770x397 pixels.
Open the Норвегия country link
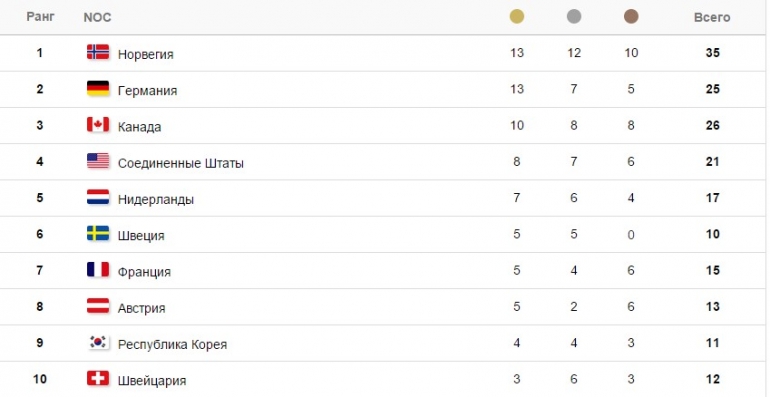[146, 54]
